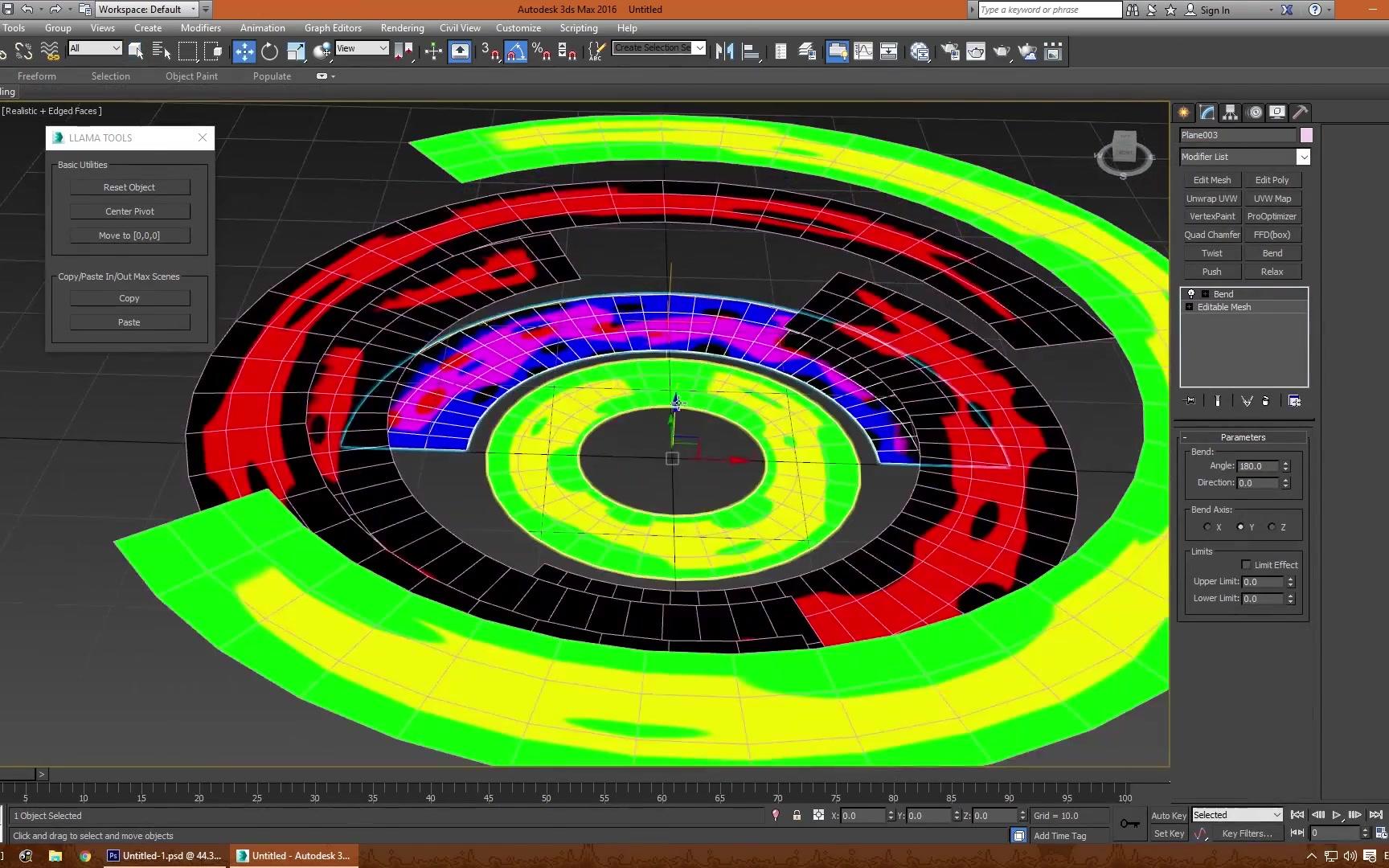Viewport: 1389px width, 868px height.
Task: Select the Select and Move tool
Action: pos(244,51)
